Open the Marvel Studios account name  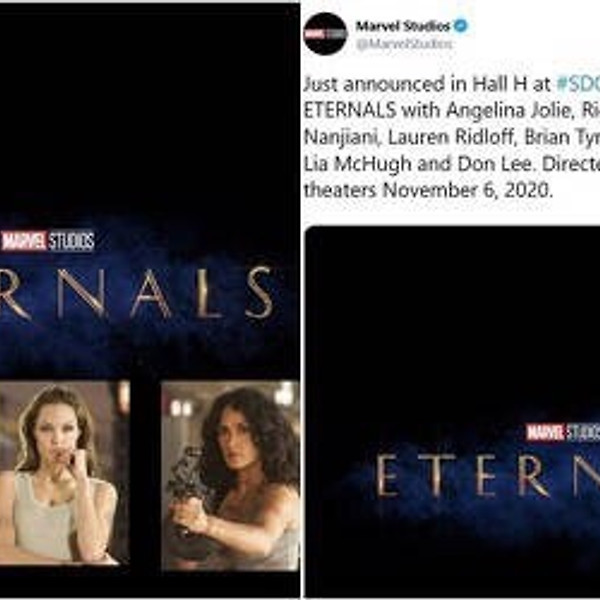403,26
